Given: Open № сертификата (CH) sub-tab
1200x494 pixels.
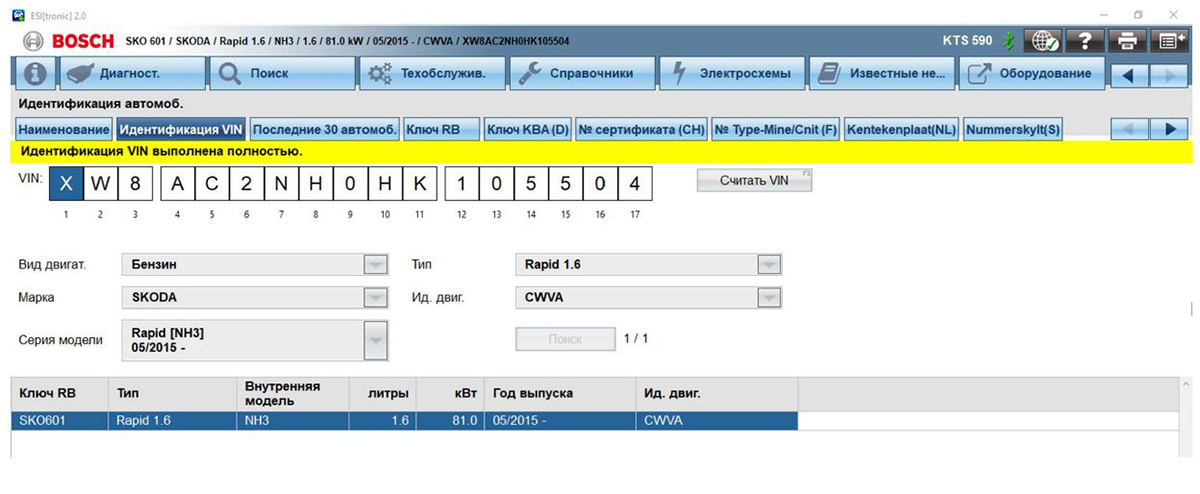Looking at the screenshot, I should (x=642, y=130).
